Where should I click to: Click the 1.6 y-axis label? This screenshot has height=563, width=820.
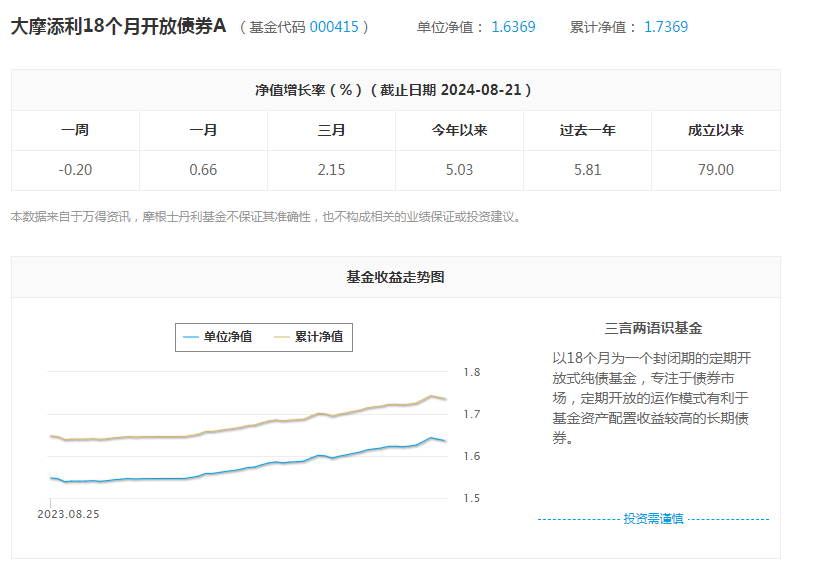472,456
